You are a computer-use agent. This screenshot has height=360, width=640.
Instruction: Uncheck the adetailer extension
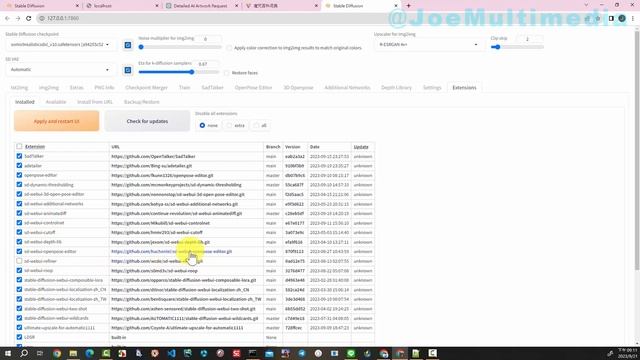[19, 166]
